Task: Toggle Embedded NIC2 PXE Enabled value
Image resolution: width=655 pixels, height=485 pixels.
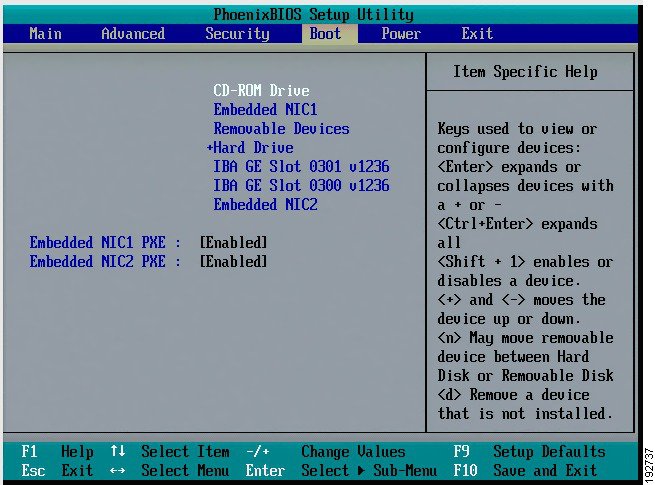Action: click(233, 262)
